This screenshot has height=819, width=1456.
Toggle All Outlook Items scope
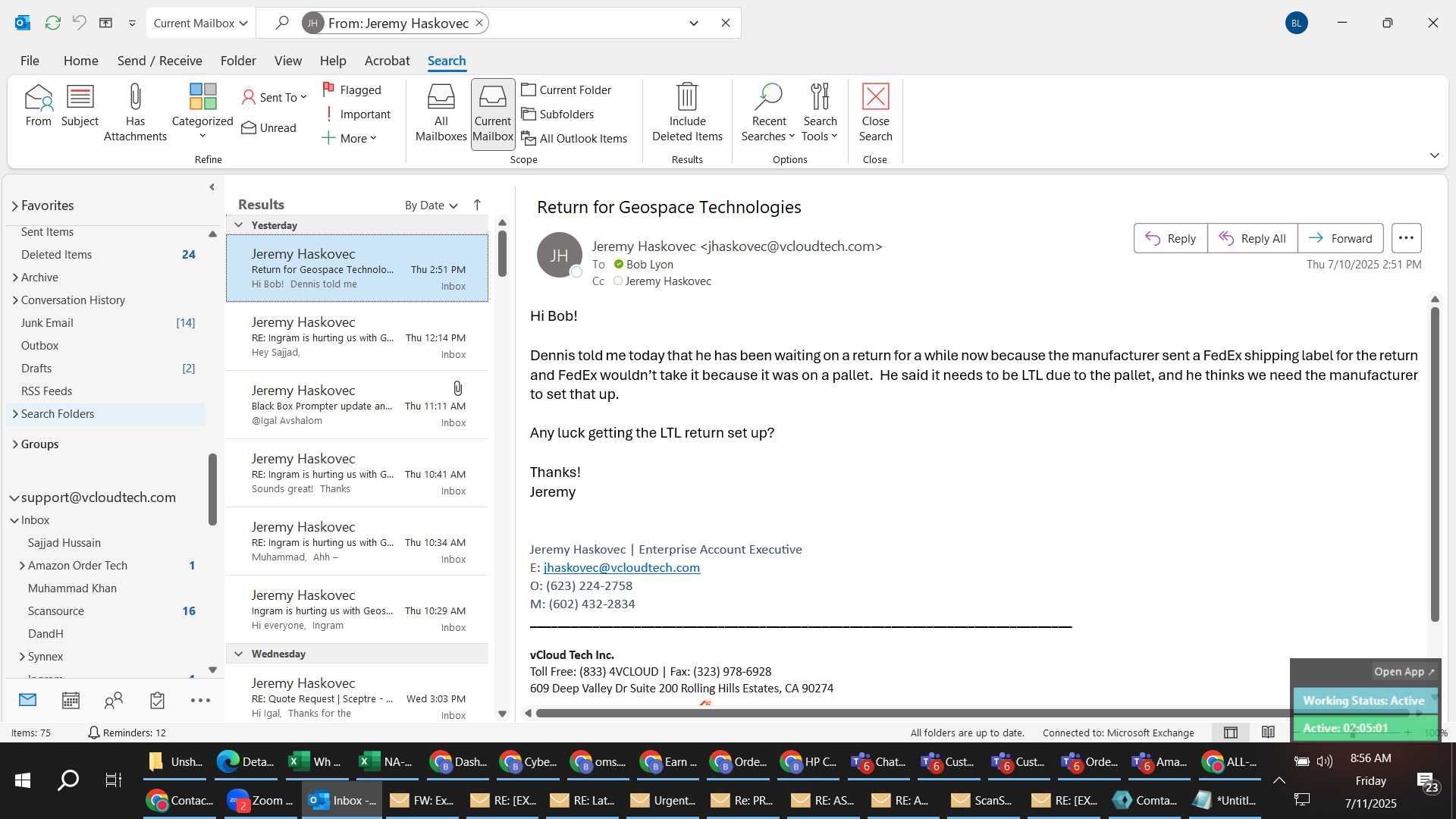(575, 138)
